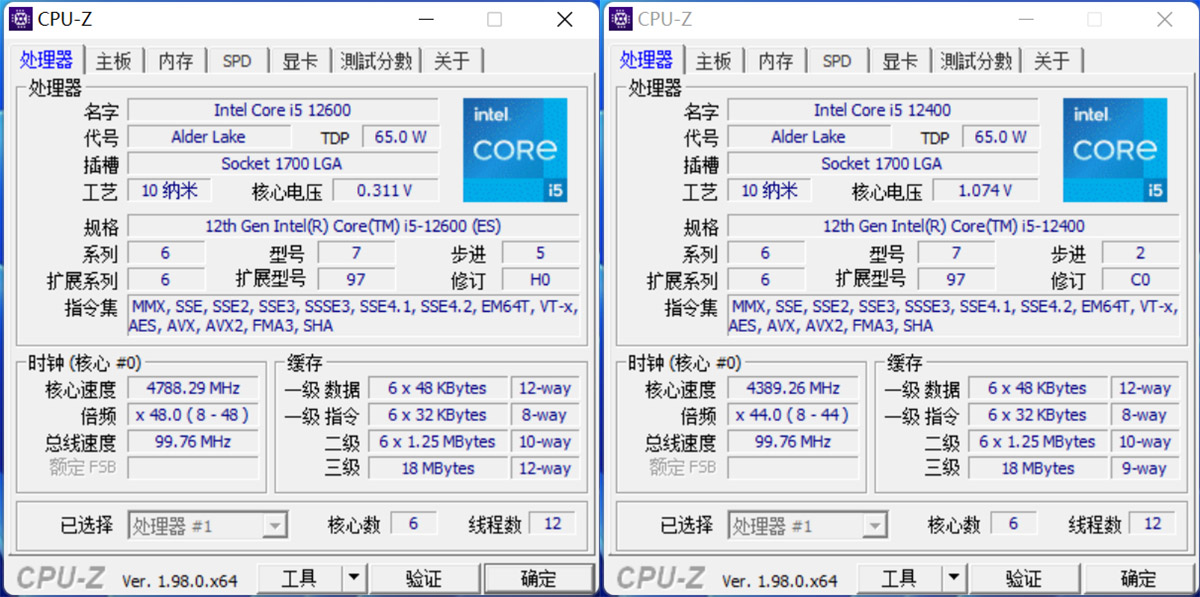Click 确定 button in right window
The width and height of the screenshot is (1200, 597).
tap(1138, 578)
